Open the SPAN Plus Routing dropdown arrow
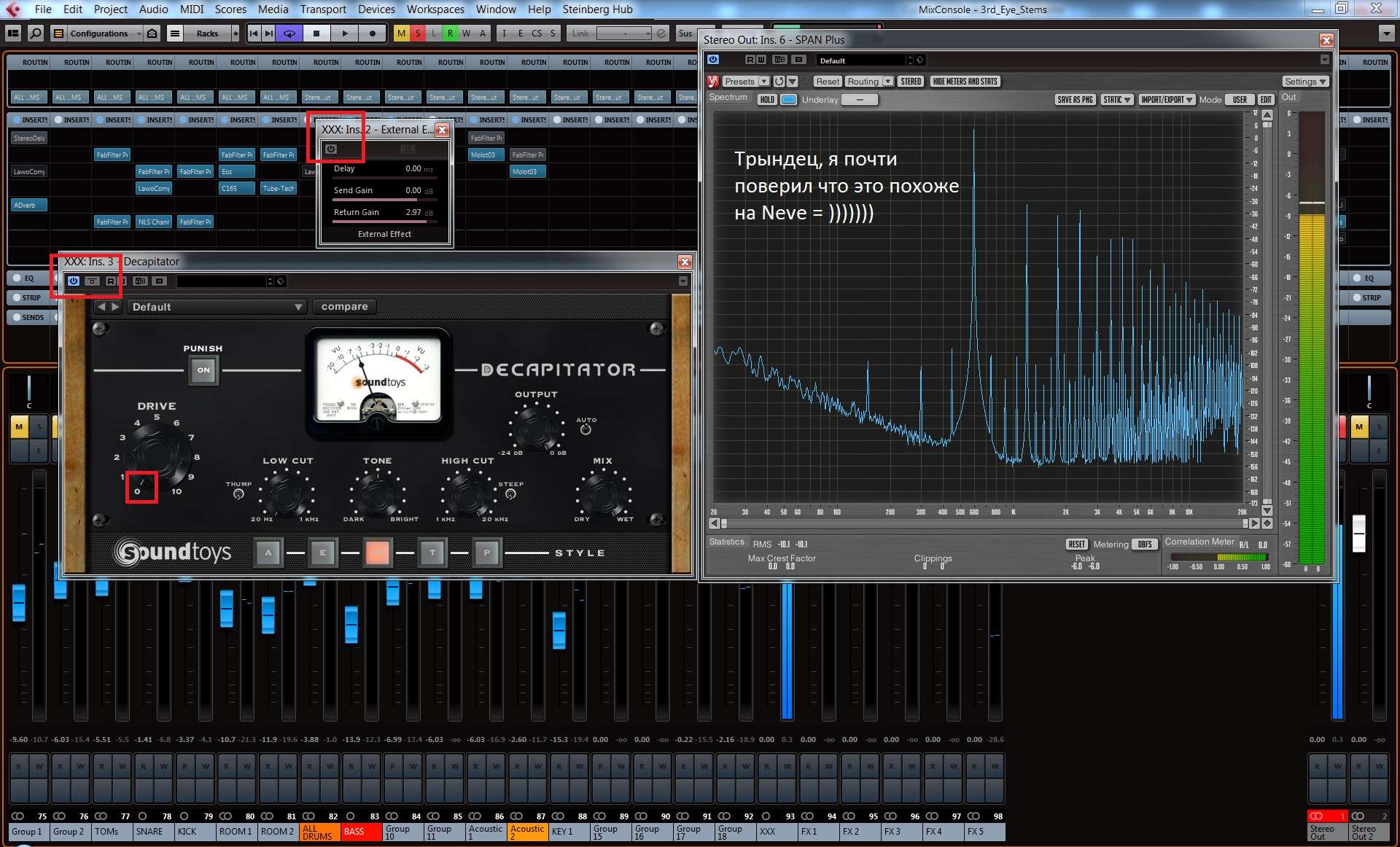The image size is (1400, 847). (x=887, y=82)
